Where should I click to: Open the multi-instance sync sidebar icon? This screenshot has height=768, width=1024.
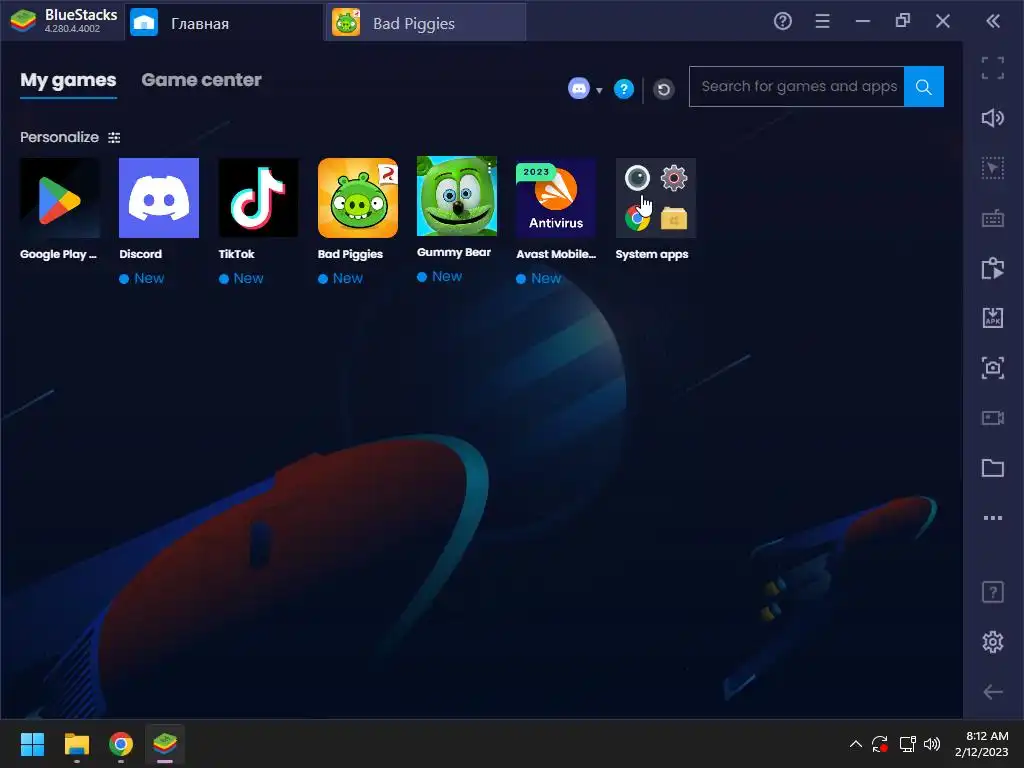tap(993, 268)
